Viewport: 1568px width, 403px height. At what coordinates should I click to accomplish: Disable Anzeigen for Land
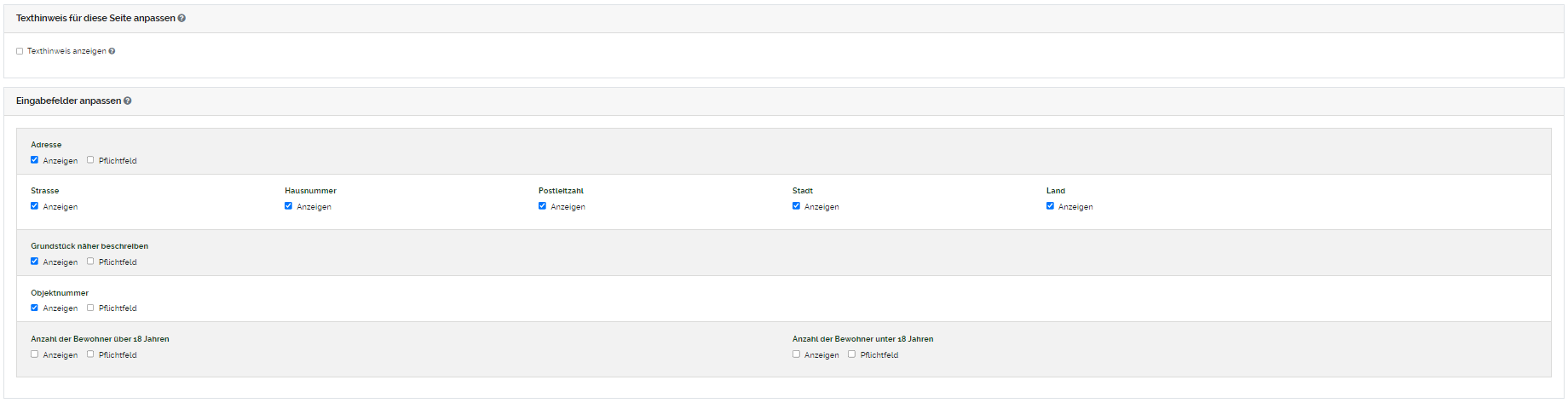pyautogui.click(x=1050, y=206)
